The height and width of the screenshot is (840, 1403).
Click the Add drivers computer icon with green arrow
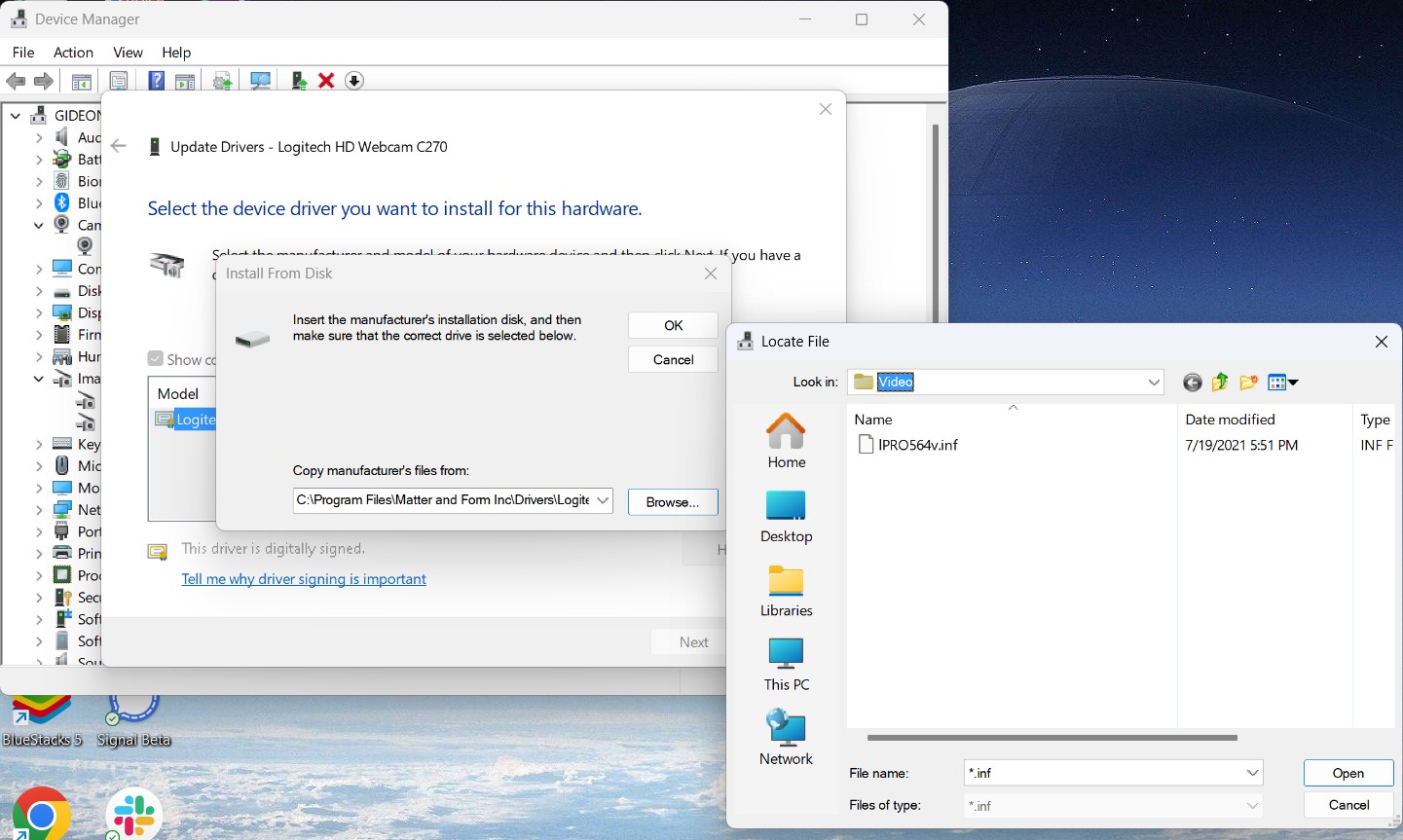(299, 81)
